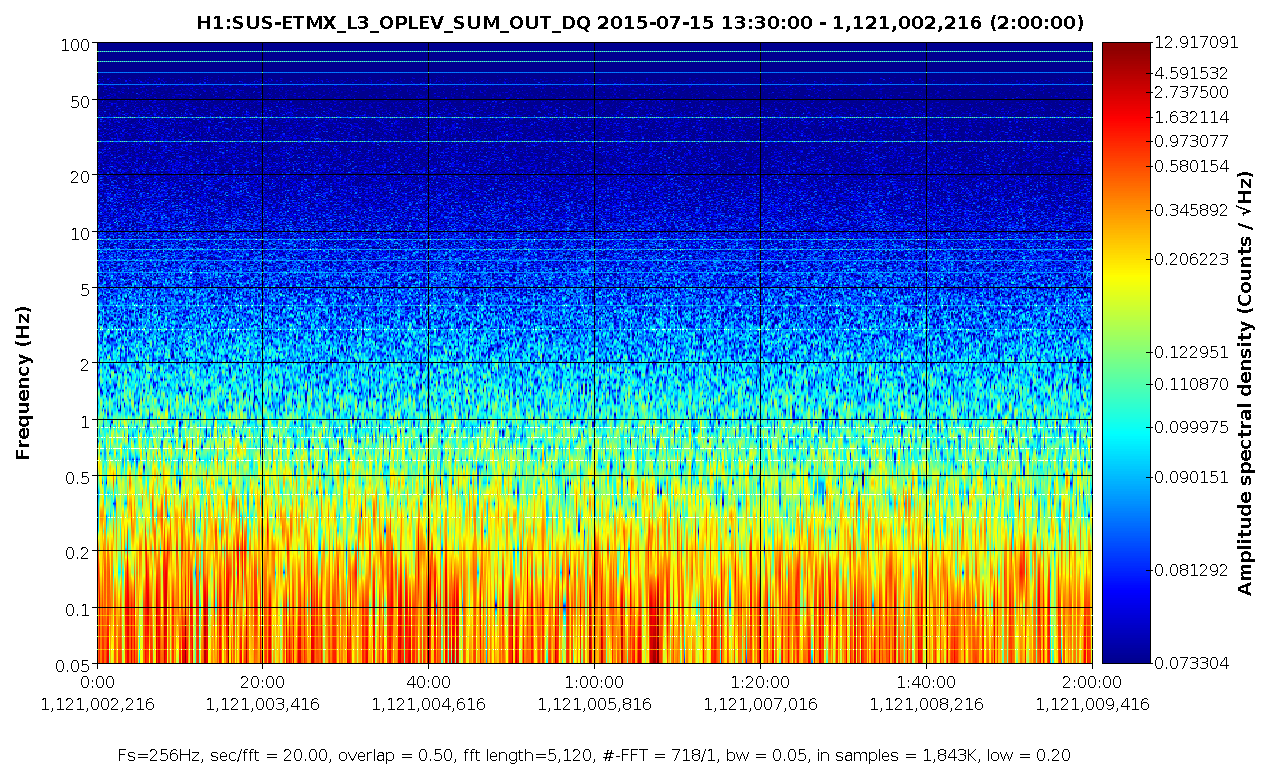
Task: Click the '1:00:00' time axis label
Action: pos(594,684)
